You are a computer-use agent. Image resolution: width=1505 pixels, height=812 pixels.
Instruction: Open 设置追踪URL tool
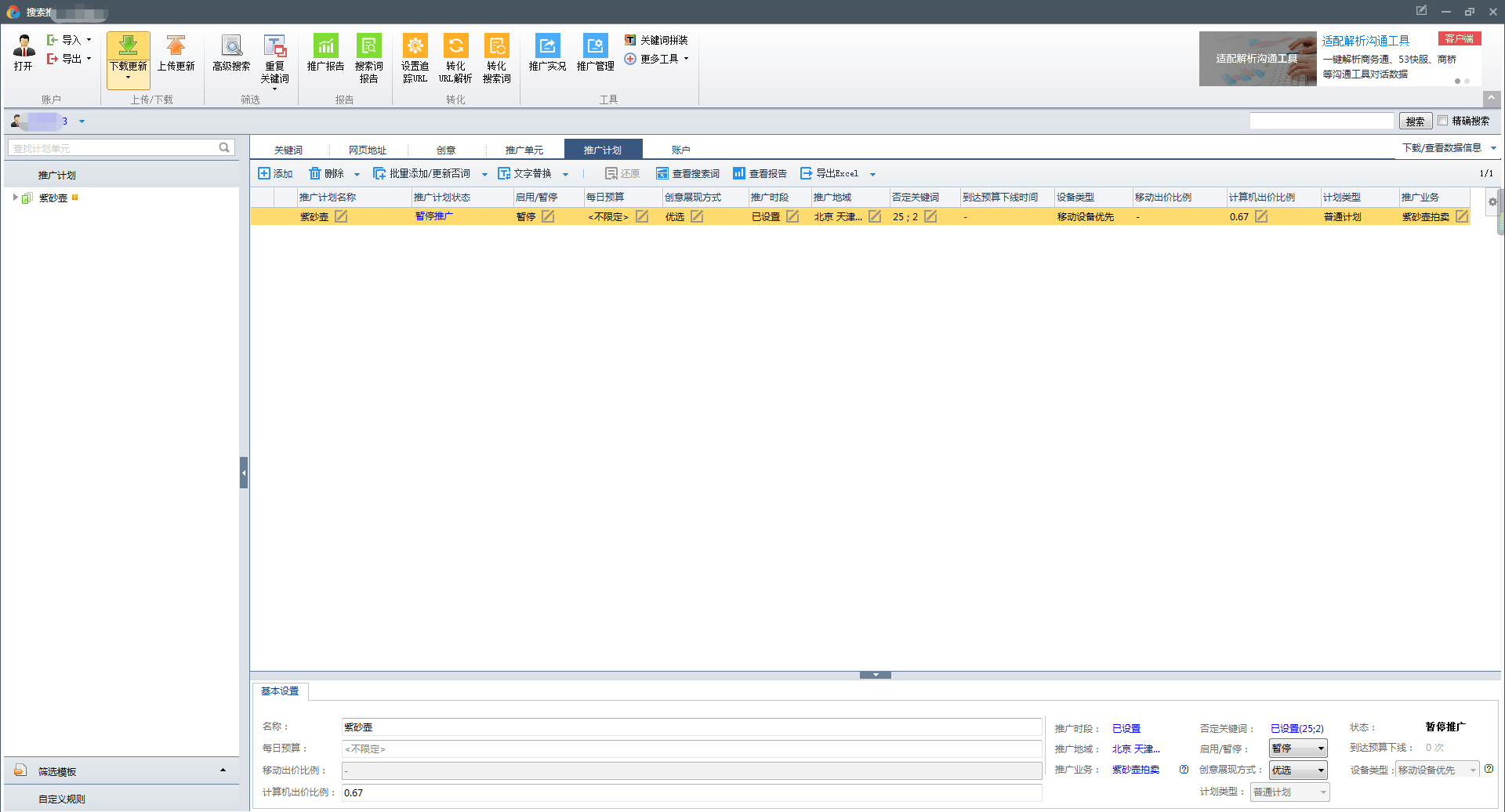[415, 46]
